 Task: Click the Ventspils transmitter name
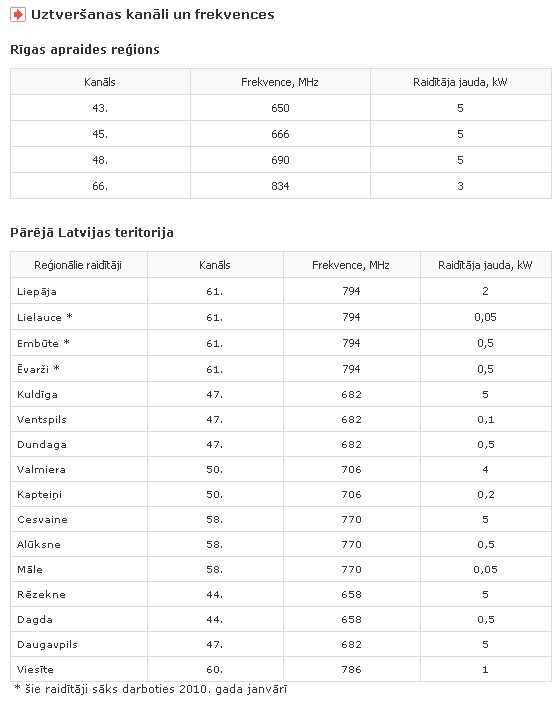click(42, 419)
